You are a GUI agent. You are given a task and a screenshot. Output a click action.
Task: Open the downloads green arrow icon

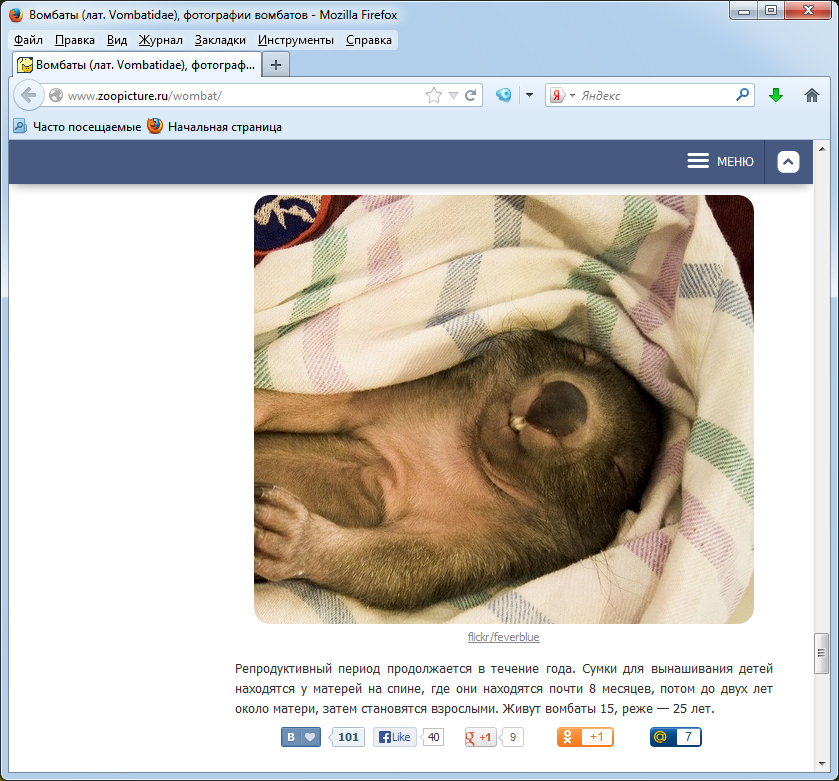pyautogui.click(x=775, y=96)
